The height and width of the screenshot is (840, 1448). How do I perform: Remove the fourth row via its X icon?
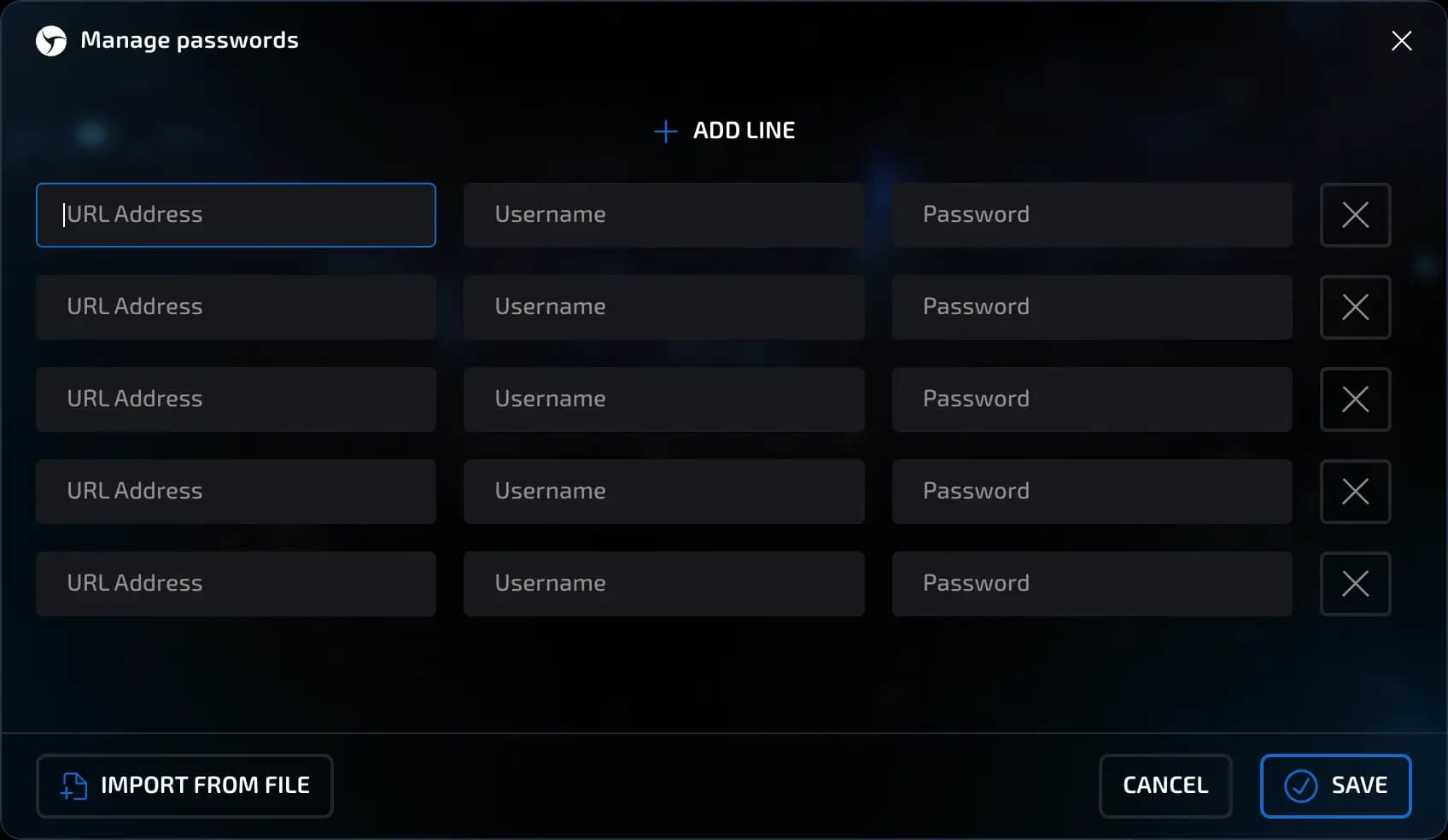tap(1355, 492)
